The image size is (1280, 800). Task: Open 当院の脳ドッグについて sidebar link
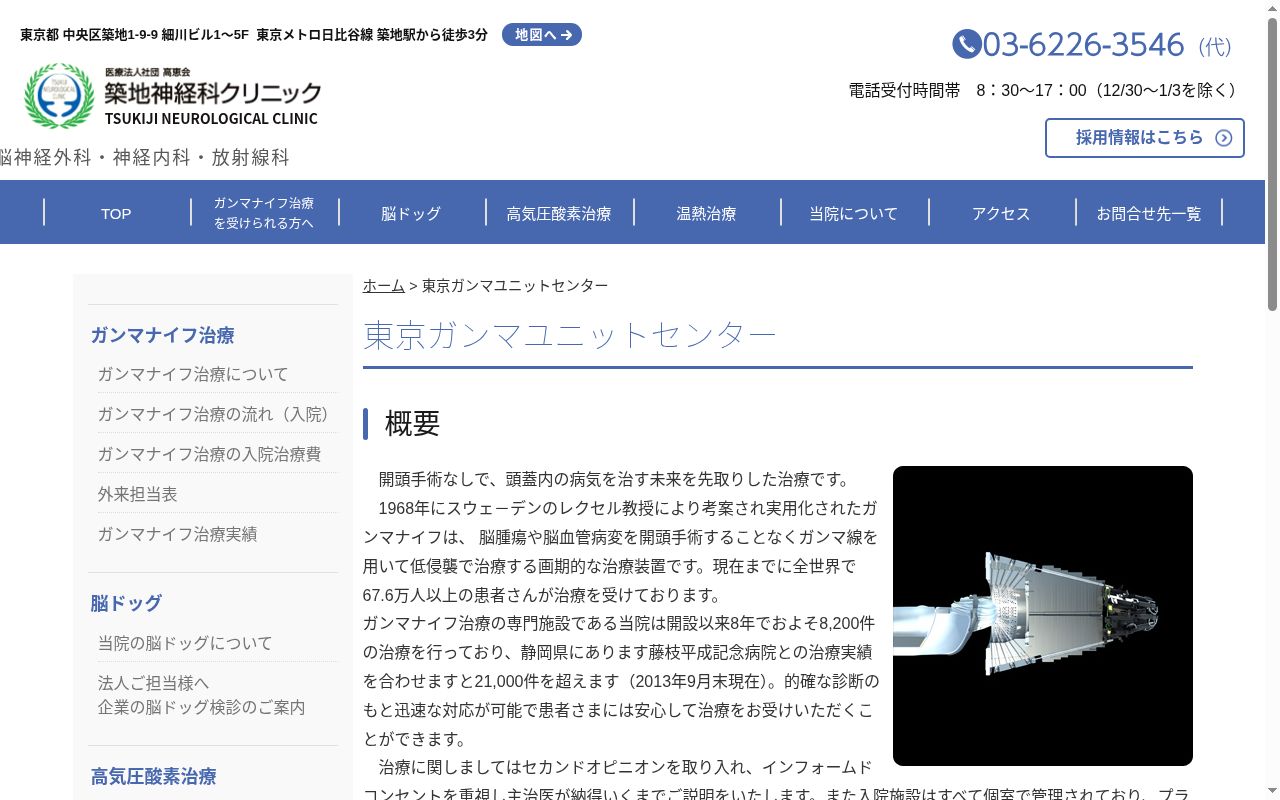pos(185,643)
